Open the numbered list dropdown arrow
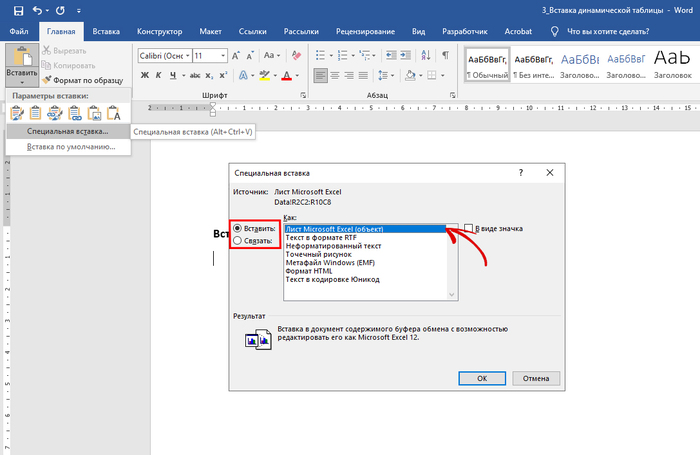 pos(353,56)
